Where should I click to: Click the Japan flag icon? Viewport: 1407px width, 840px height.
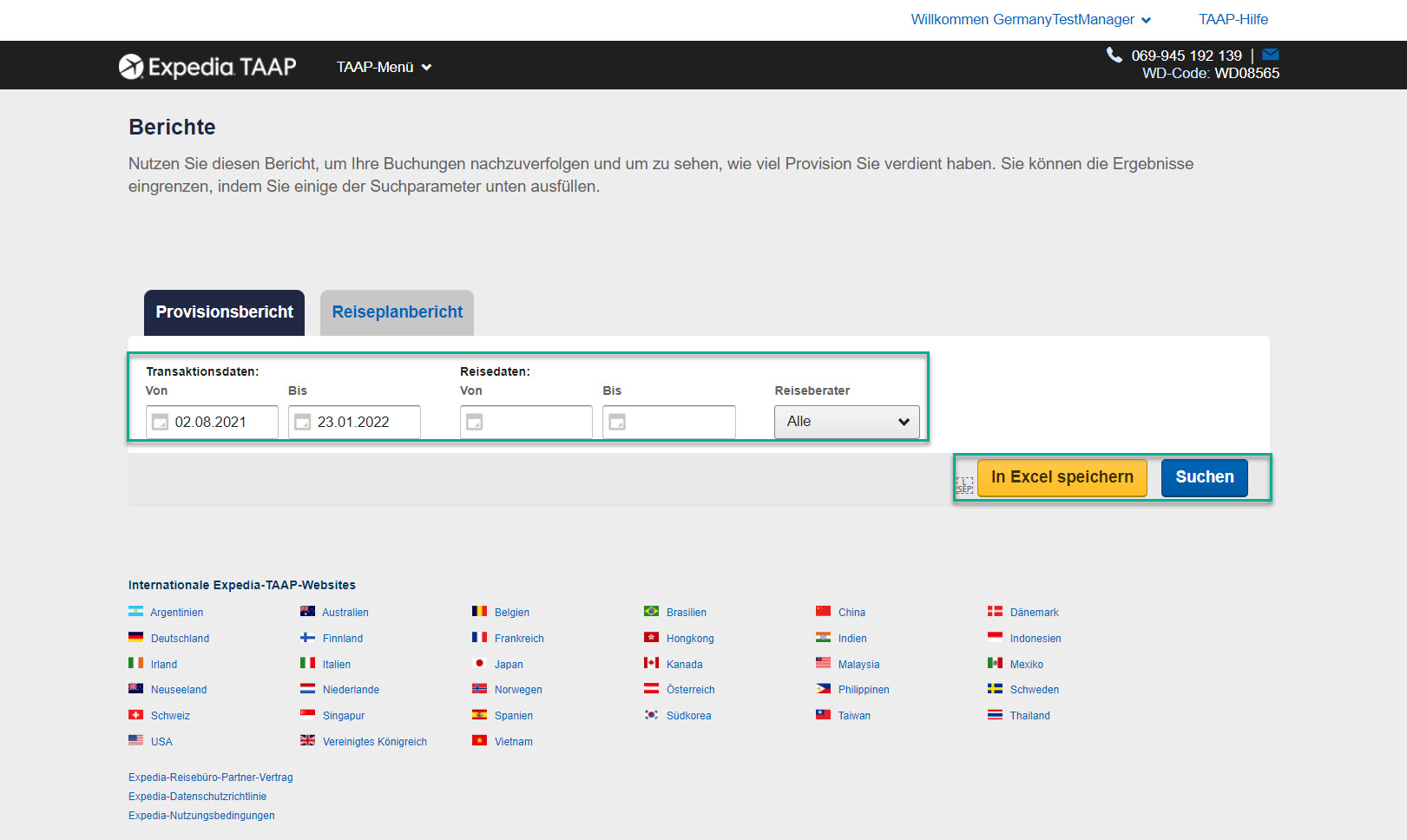coord(479,663)
